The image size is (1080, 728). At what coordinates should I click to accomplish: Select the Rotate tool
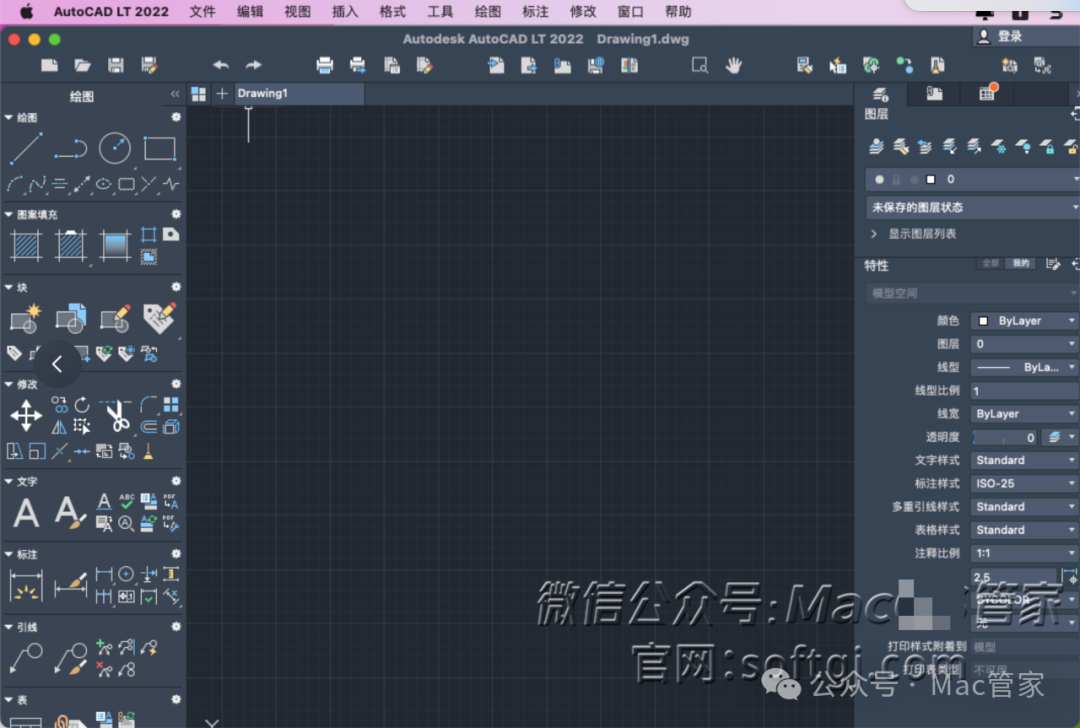click(82, 404)
